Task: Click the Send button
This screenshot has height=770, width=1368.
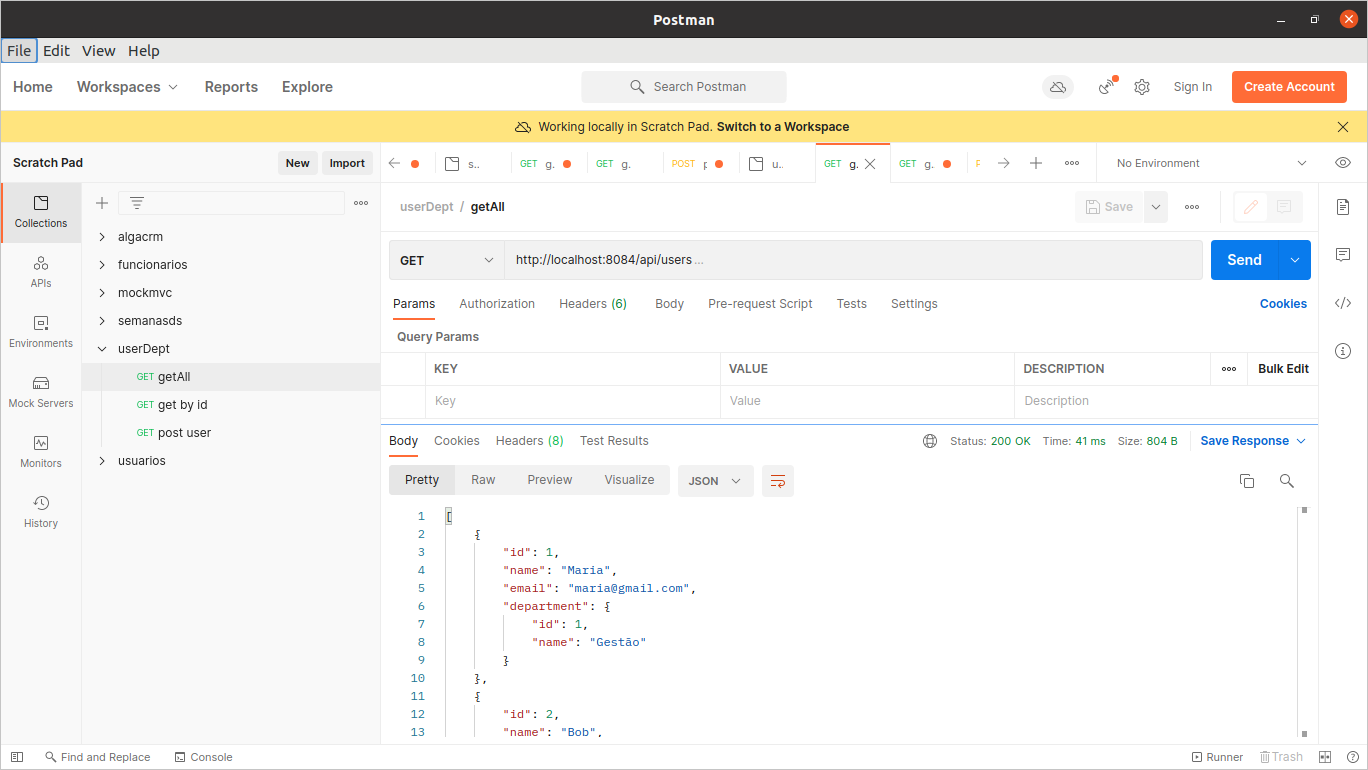Action: pos(1244,260)
